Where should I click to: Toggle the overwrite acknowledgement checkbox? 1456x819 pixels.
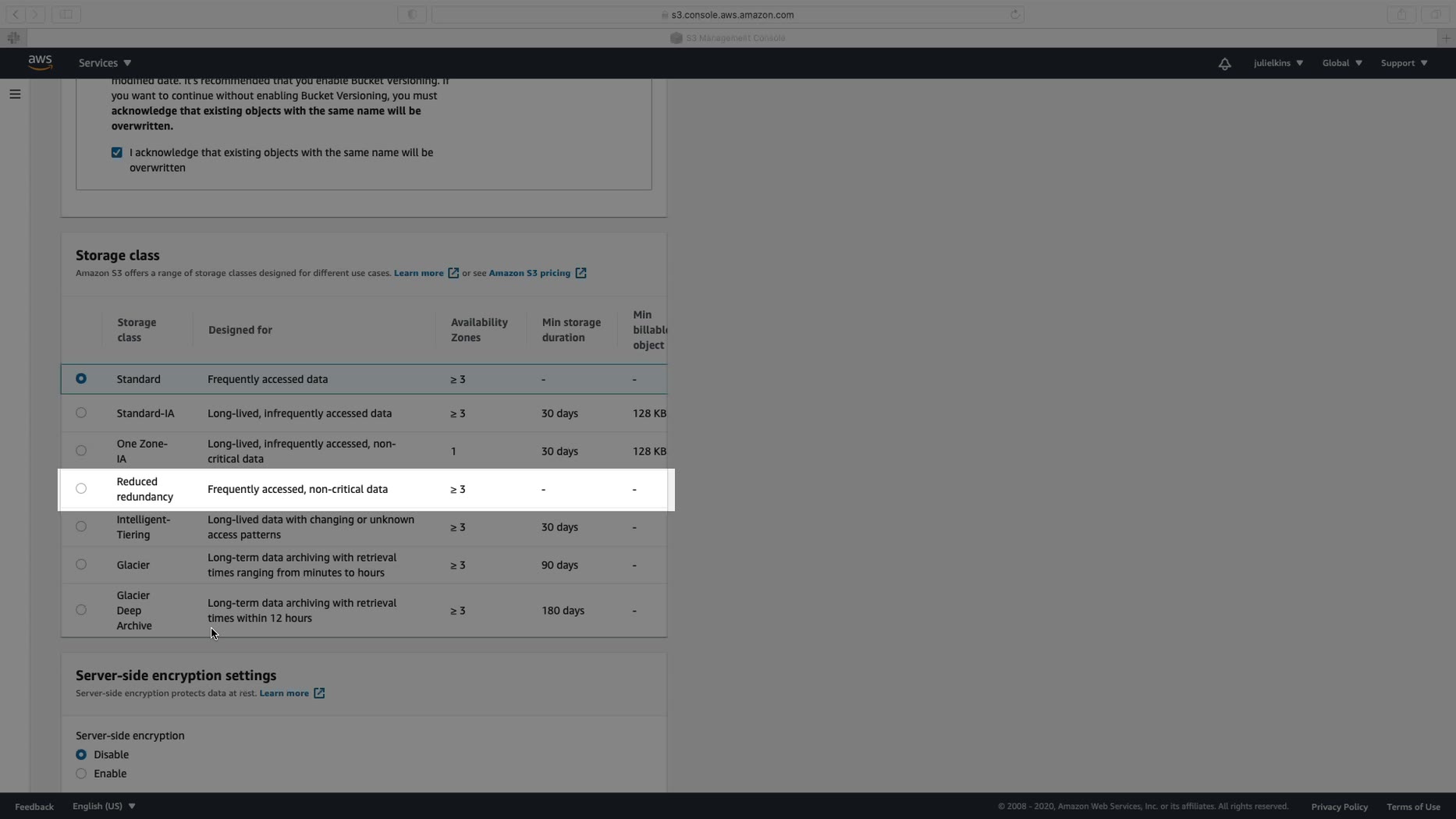(117, 153)
